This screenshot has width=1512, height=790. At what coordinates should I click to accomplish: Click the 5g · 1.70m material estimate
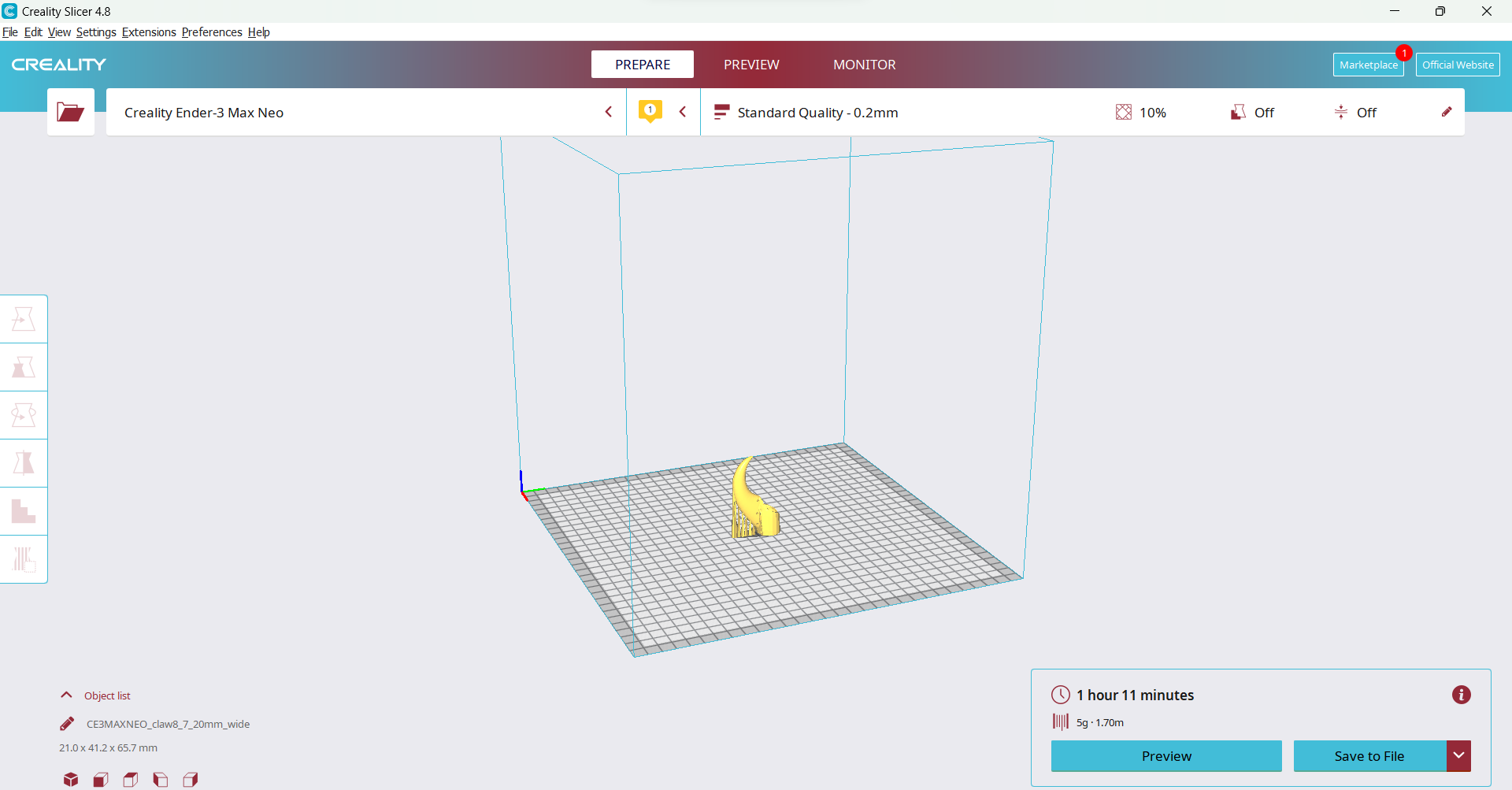1100,722
